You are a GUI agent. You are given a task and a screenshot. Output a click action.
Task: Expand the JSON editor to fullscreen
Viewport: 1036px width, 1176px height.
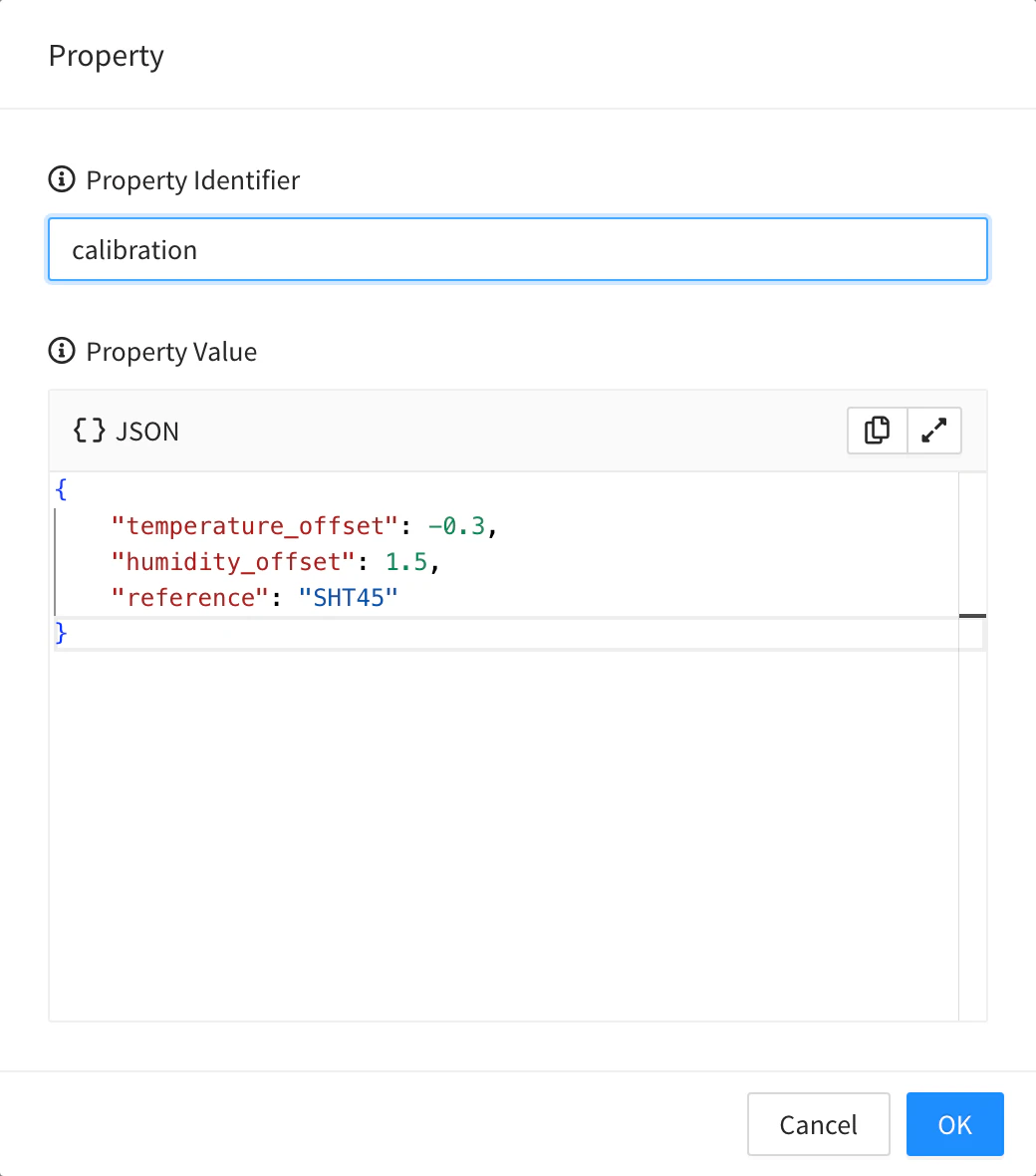pyautogui.click(x=934, y=431)
